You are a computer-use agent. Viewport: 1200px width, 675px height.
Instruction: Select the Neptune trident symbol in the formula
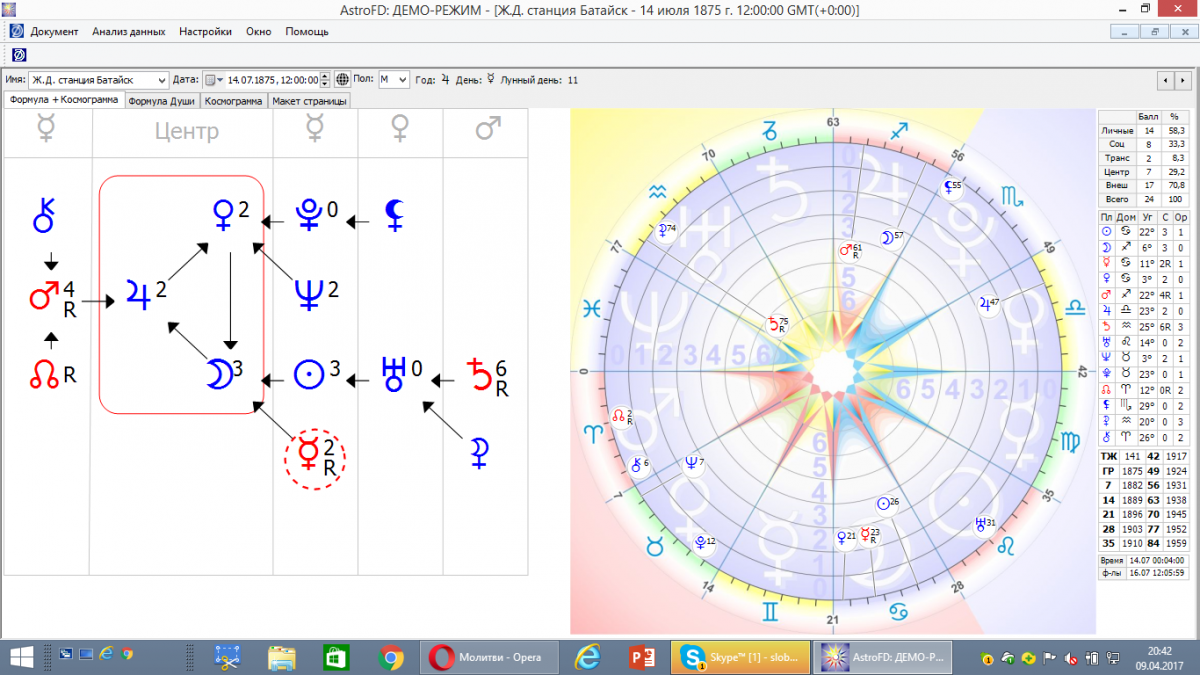tap(307, 293)
